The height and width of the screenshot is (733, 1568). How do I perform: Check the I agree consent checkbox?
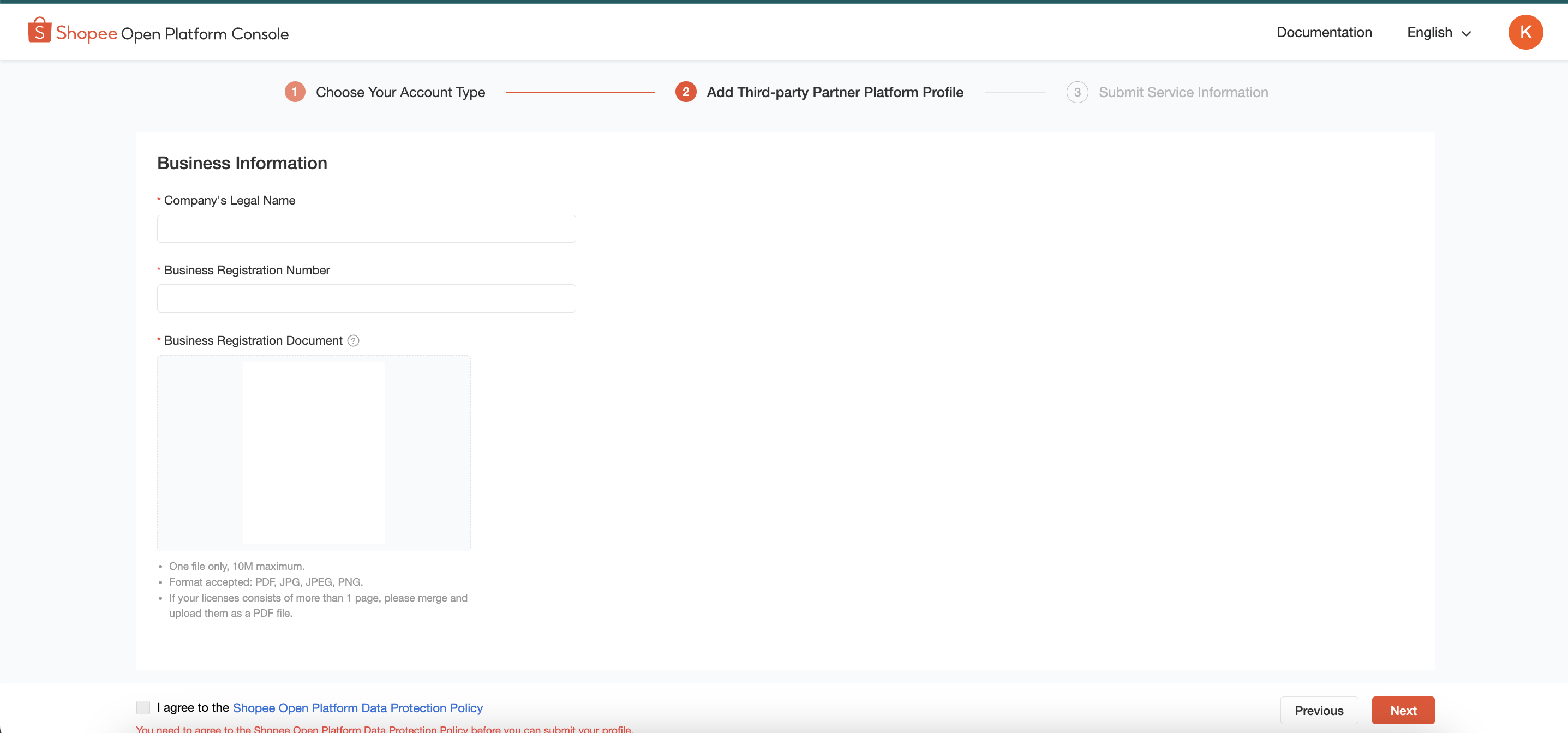pos(143,707)
